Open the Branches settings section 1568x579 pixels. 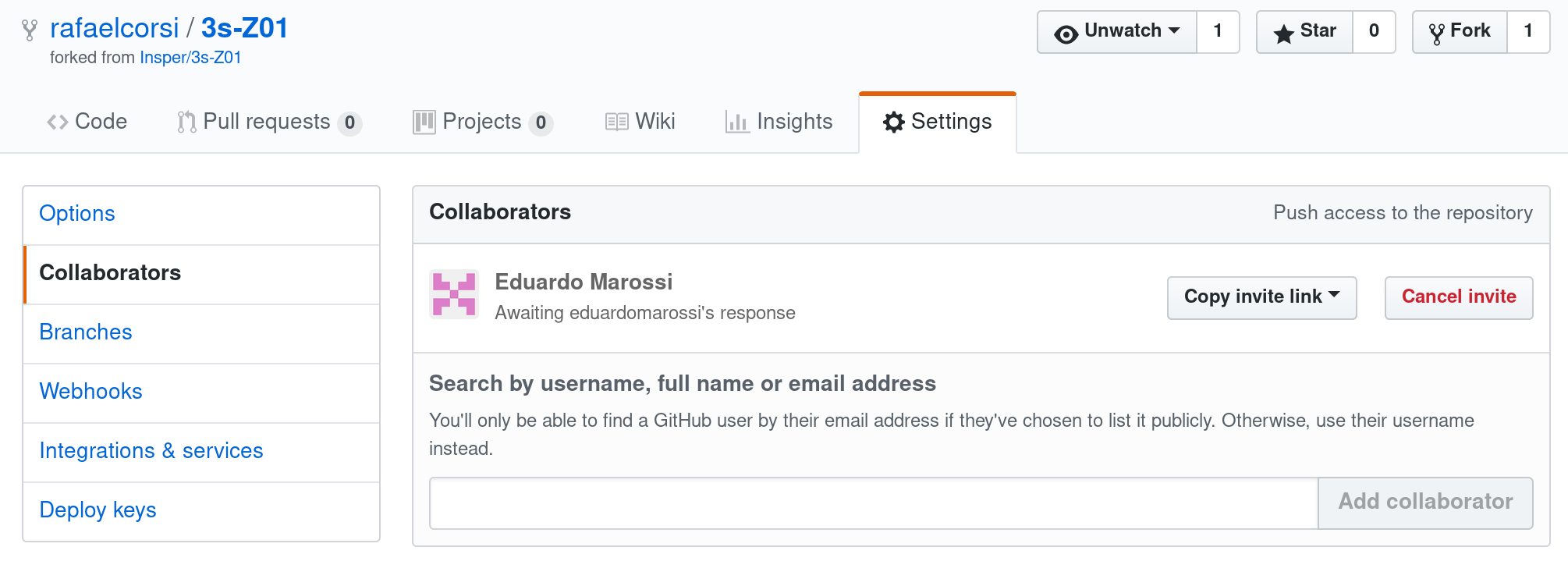click(x=86, y=332)
